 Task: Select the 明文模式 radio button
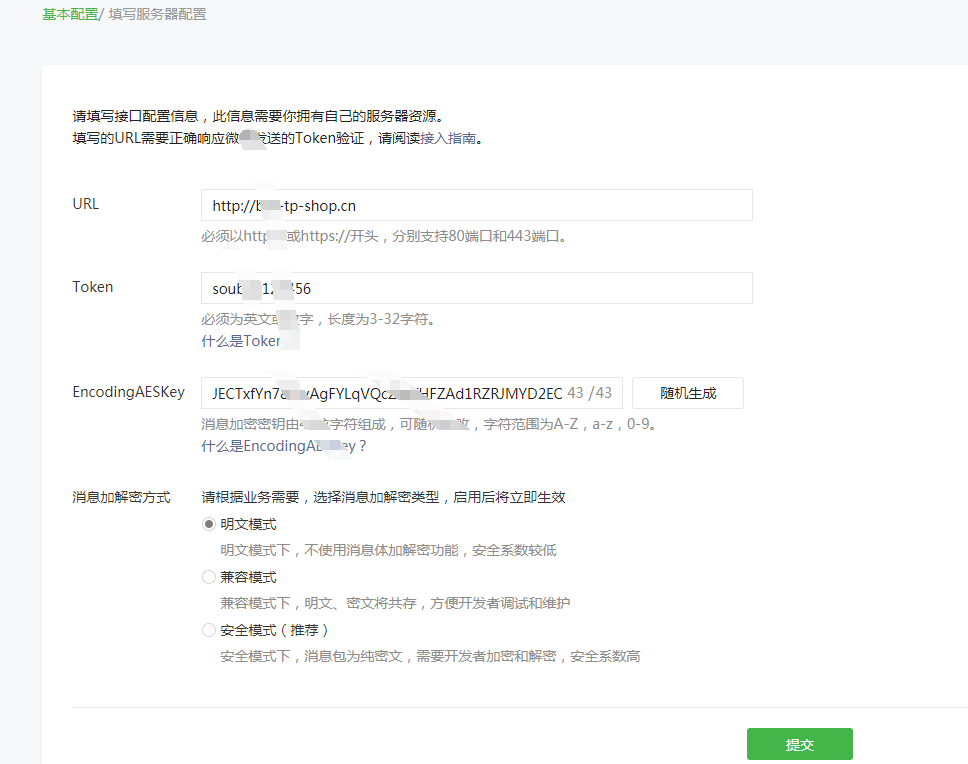point(209,524)
